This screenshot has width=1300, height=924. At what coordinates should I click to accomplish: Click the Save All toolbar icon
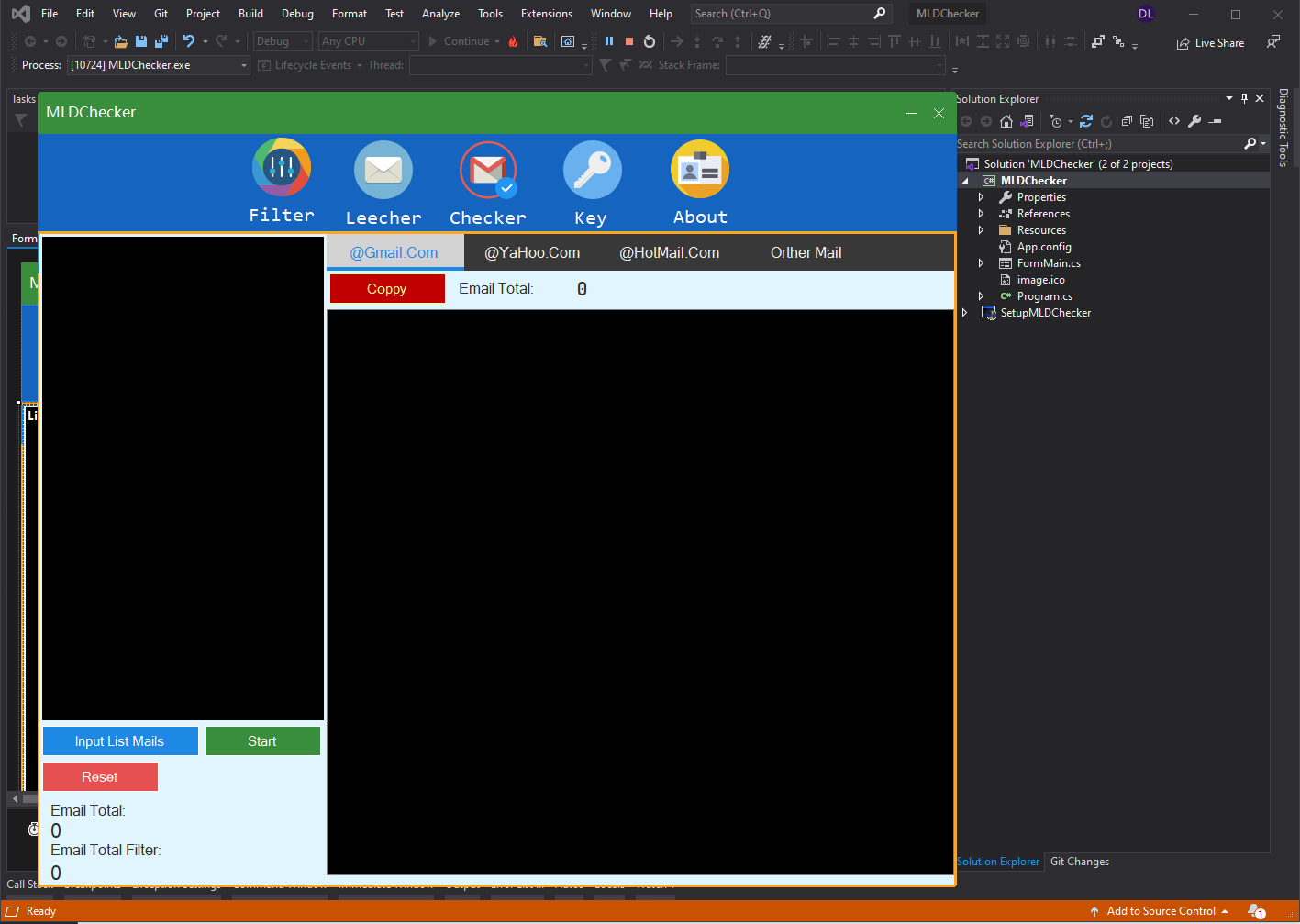point(161,41)
